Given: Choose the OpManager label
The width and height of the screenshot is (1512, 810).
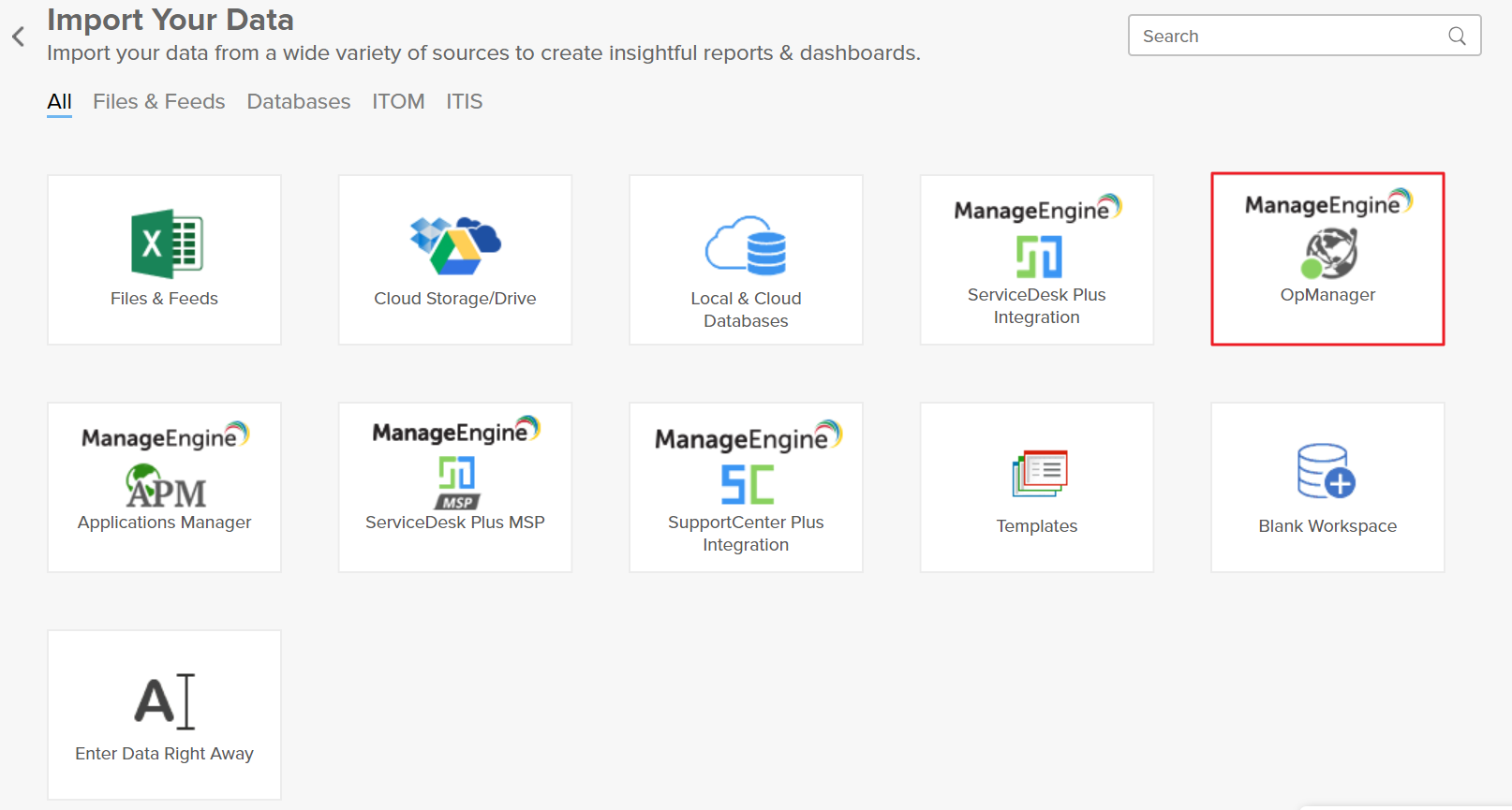Looking at the screenshot, I should 1328,295.
